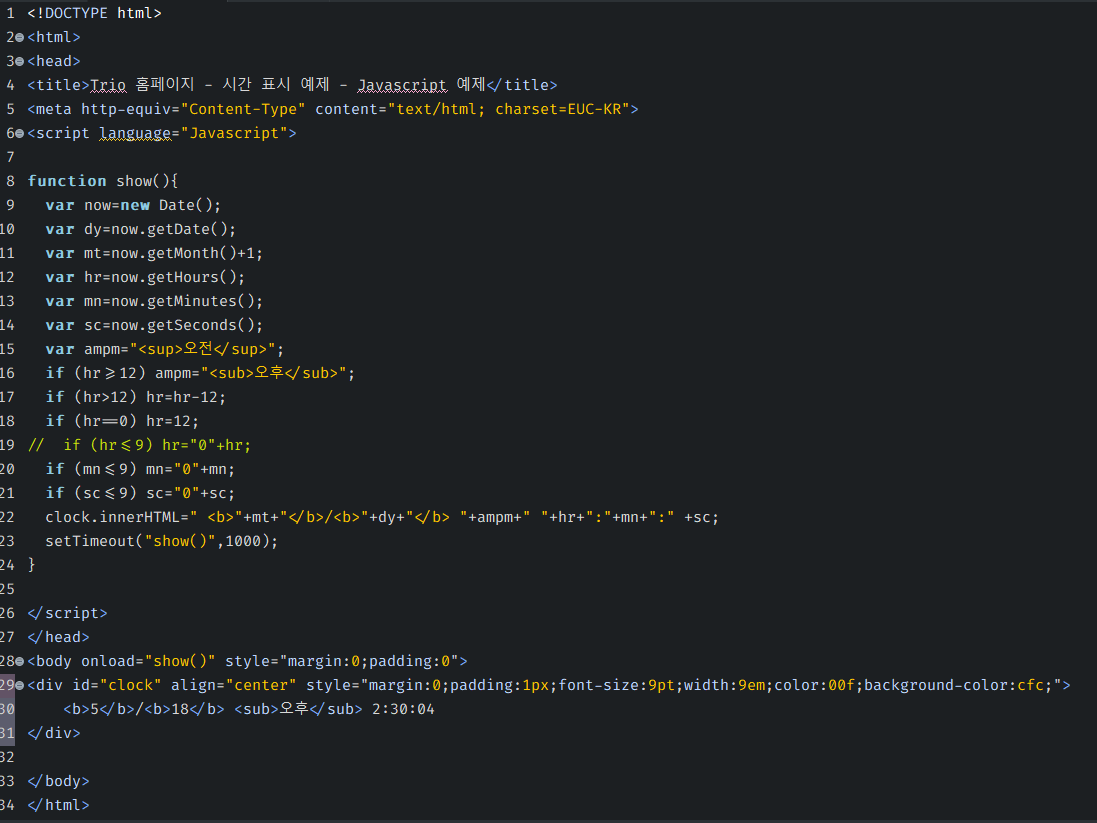Click the mn="0"+mn statement
The width and height of the screenshot is (1097, 823).
click(190, 470)
